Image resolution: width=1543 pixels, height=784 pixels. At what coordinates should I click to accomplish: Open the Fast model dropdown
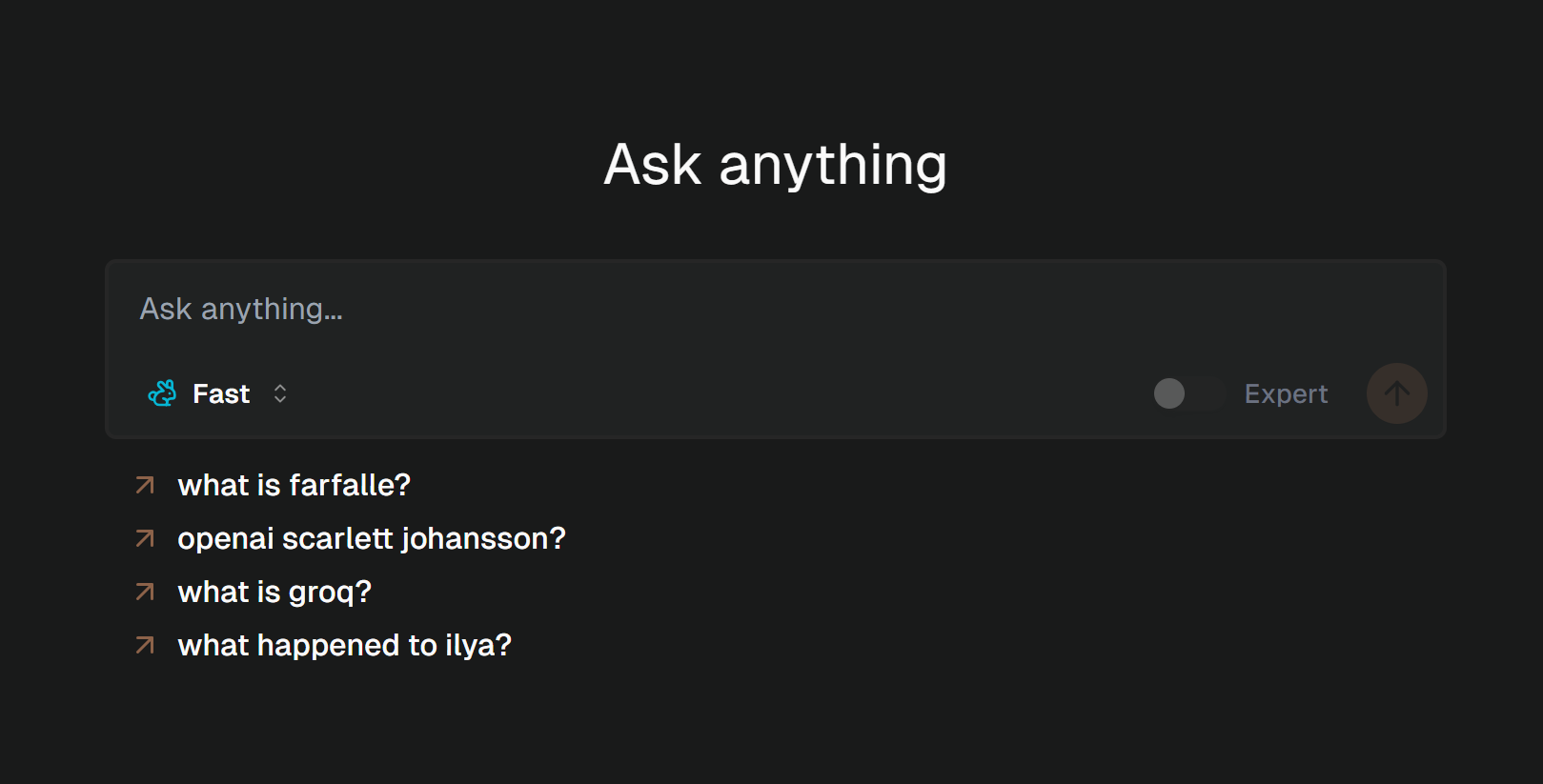pyautogui.click(x=219, y=393)
